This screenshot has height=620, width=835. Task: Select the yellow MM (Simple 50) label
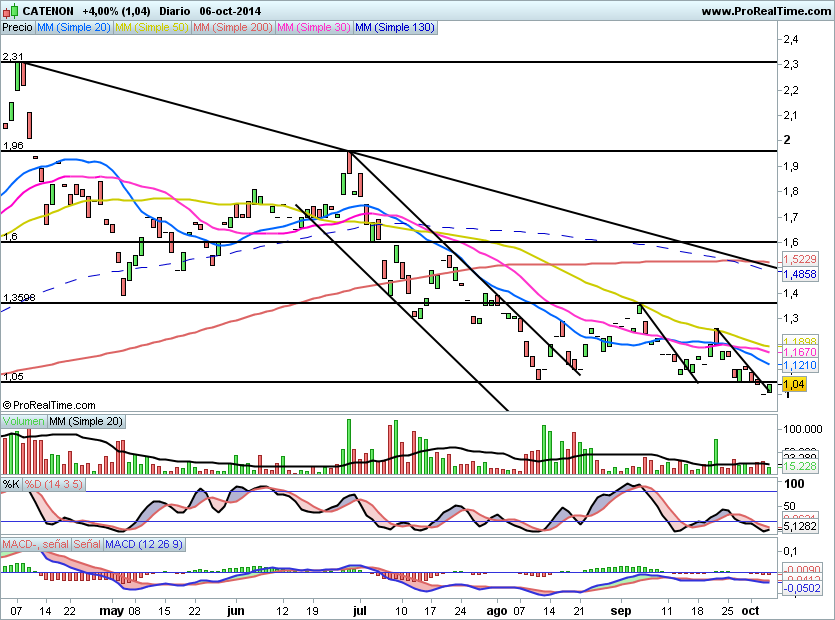[x=152, y=28]
